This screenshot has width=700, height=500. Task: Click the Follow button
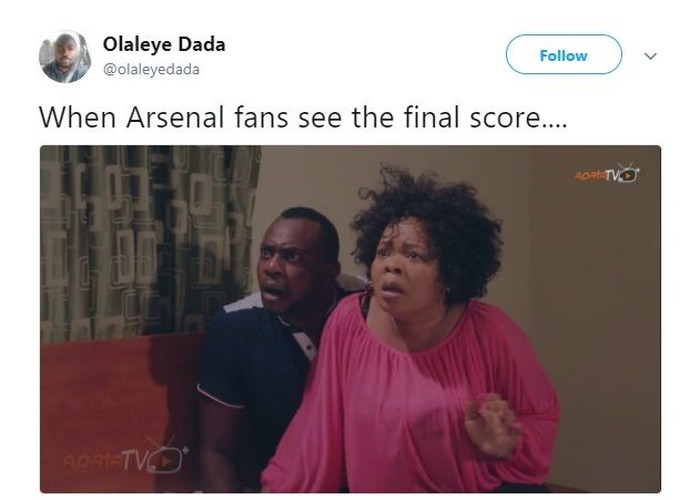563,54
